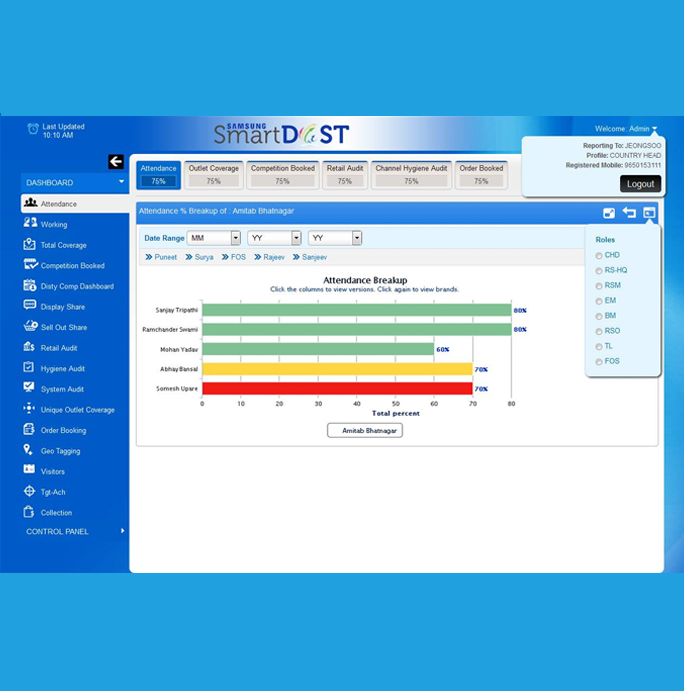684x691 pixels.
Task: Click the Logout button
Action: (640, 184)
